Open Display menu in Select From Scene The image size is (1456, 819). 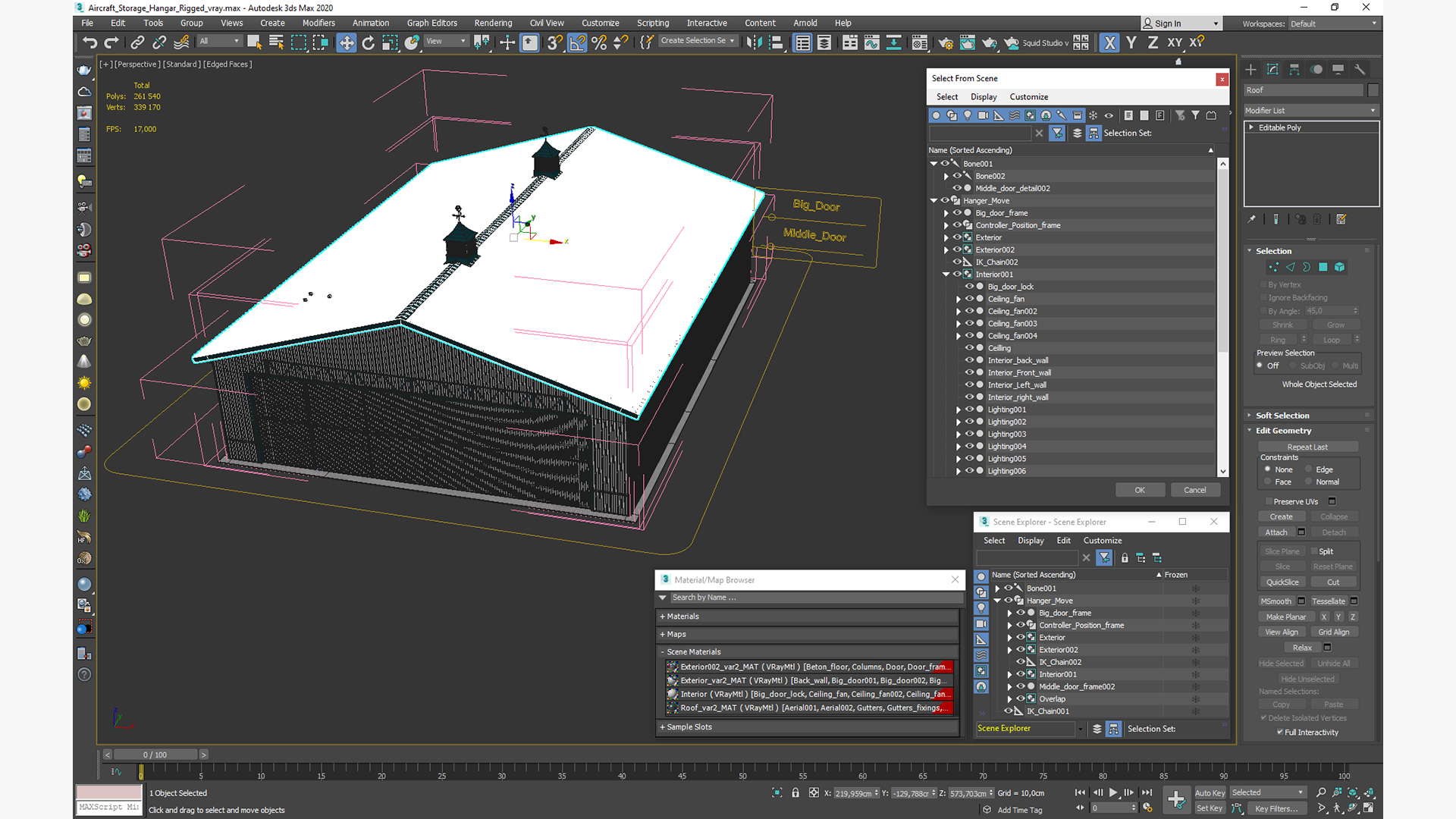click(984, 97)
